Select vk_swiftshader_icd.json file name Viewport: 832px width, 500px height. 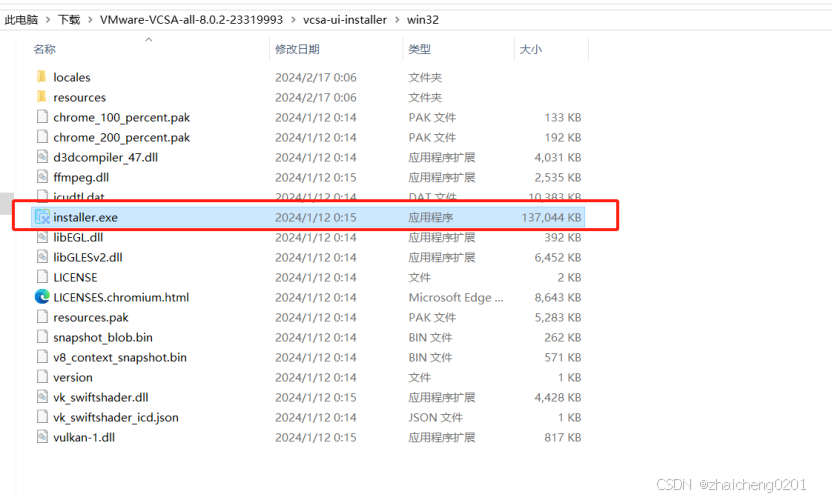tap(116, 418)
